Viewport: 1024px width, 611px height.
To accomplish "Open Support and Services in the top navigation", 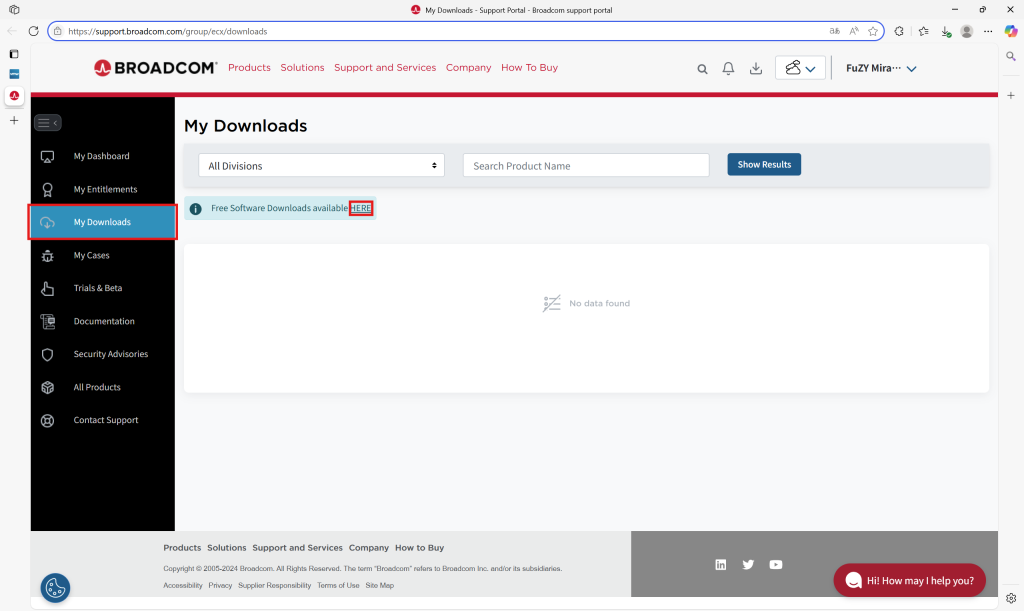I will click(x=385, y=67).
